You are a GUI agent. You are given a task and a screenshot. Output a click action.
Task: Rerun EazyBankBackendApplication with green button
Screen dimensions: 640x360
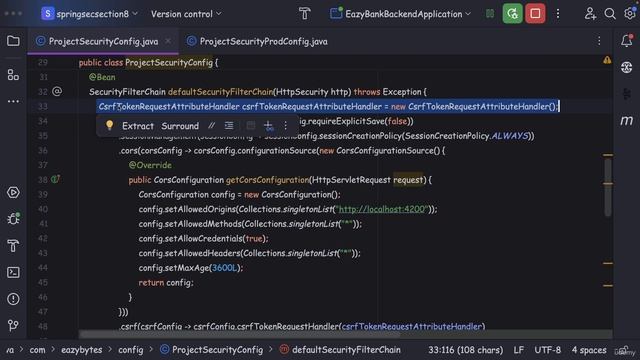[512, 14]
